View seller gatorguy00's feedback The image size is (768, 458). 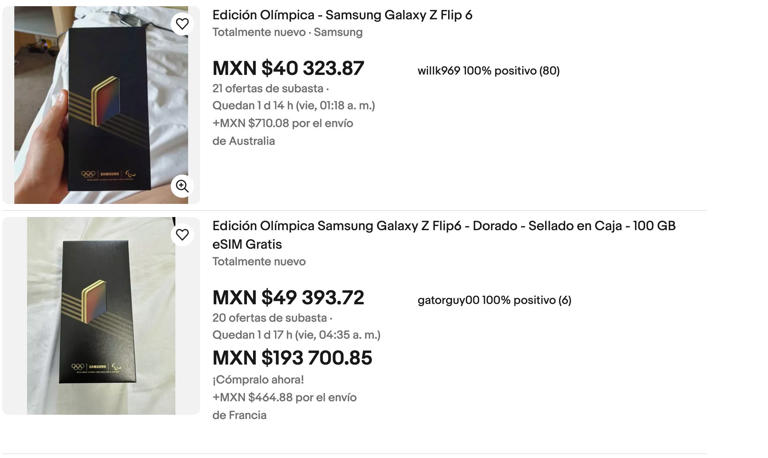point(494,300)
